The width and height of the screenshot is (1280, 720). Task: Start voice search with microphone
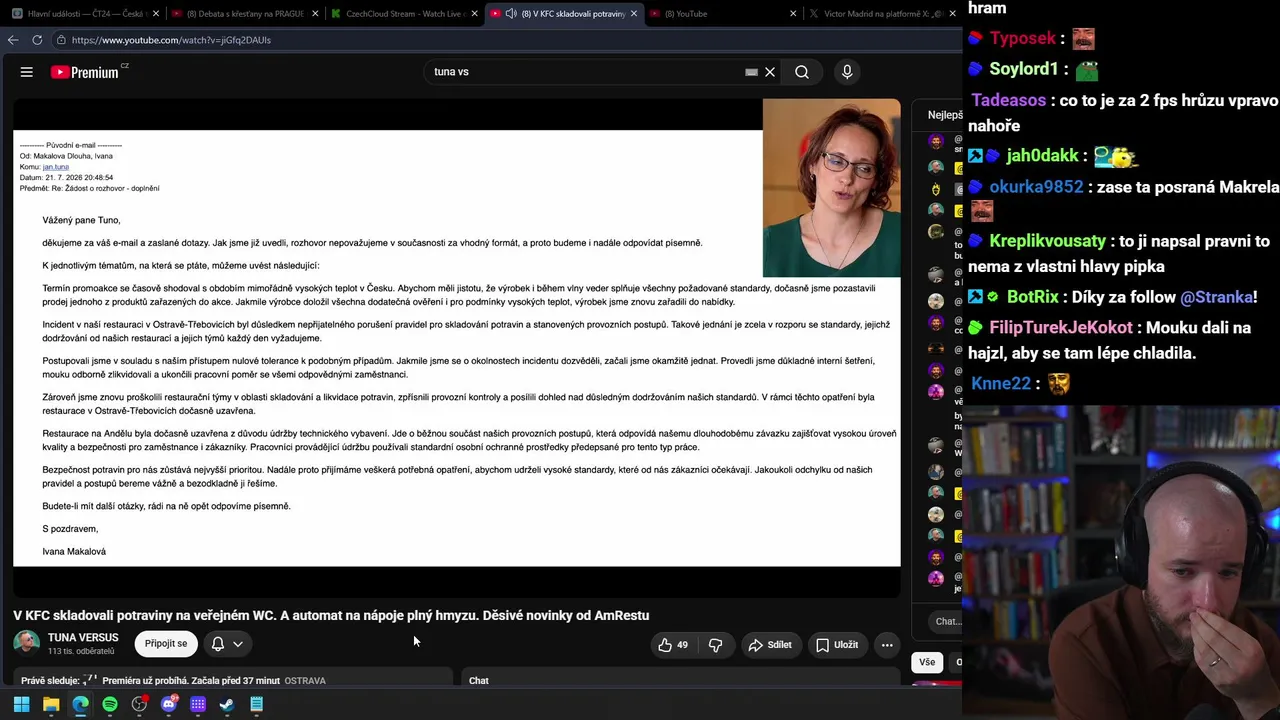point(847,72)
